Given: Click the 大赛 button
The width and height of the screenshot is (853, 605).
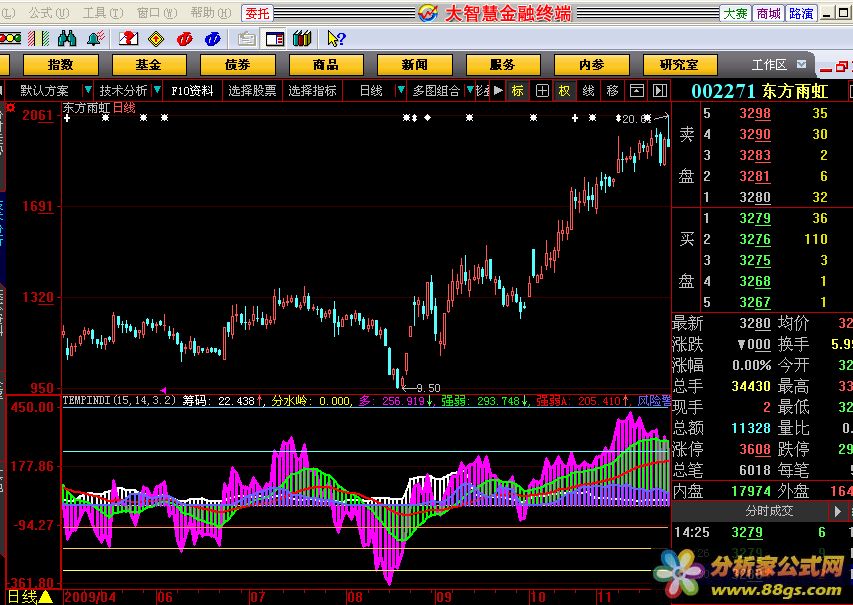Looking at the screenshot, I should tap(735, 13).
